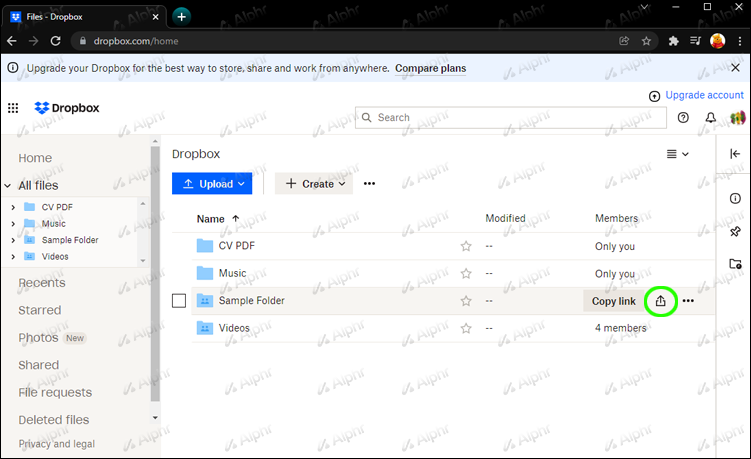Open Deleted files in the sidebar

(x=54, y=420)
